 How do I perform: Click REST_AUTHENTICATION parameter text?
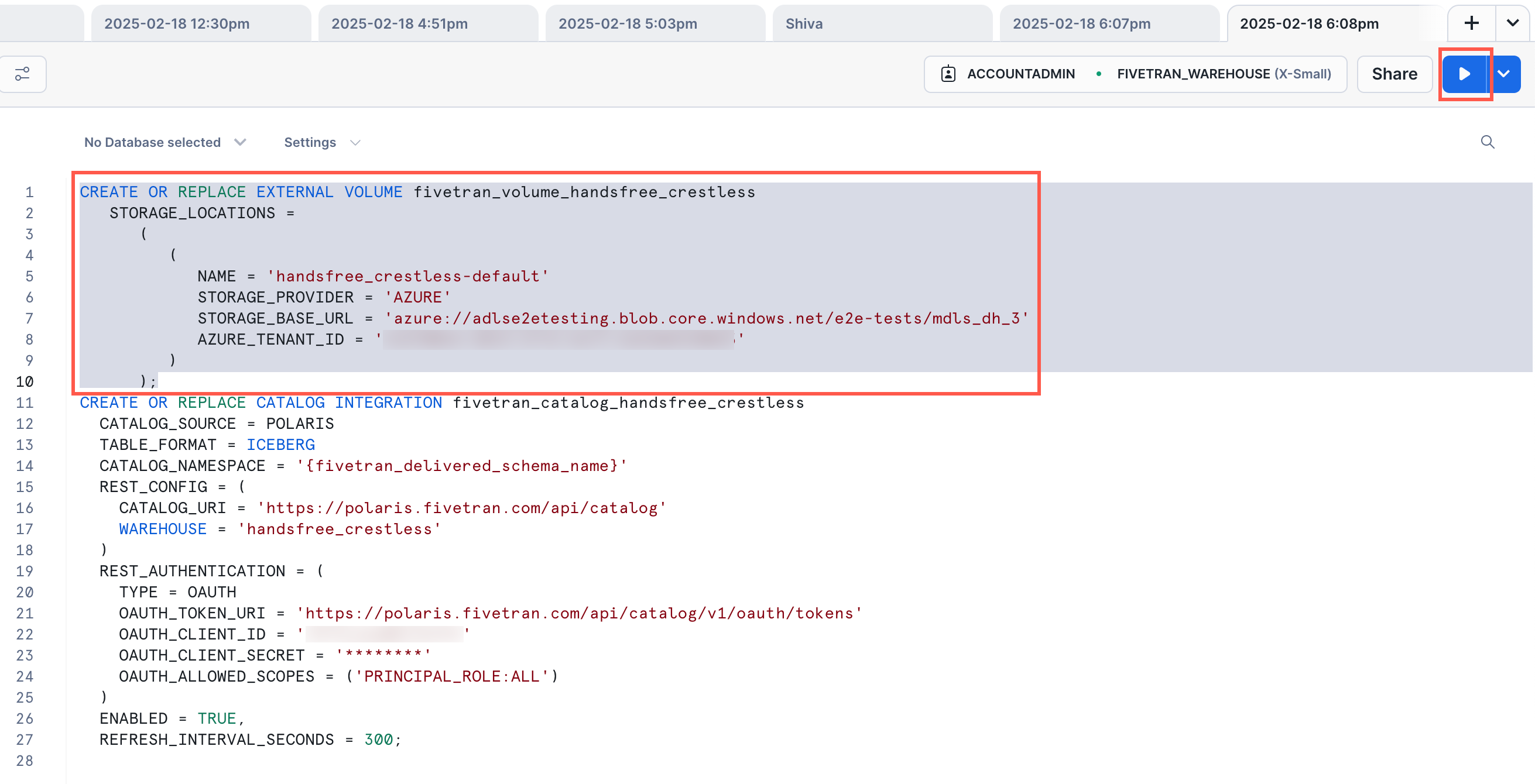(193, 571)
